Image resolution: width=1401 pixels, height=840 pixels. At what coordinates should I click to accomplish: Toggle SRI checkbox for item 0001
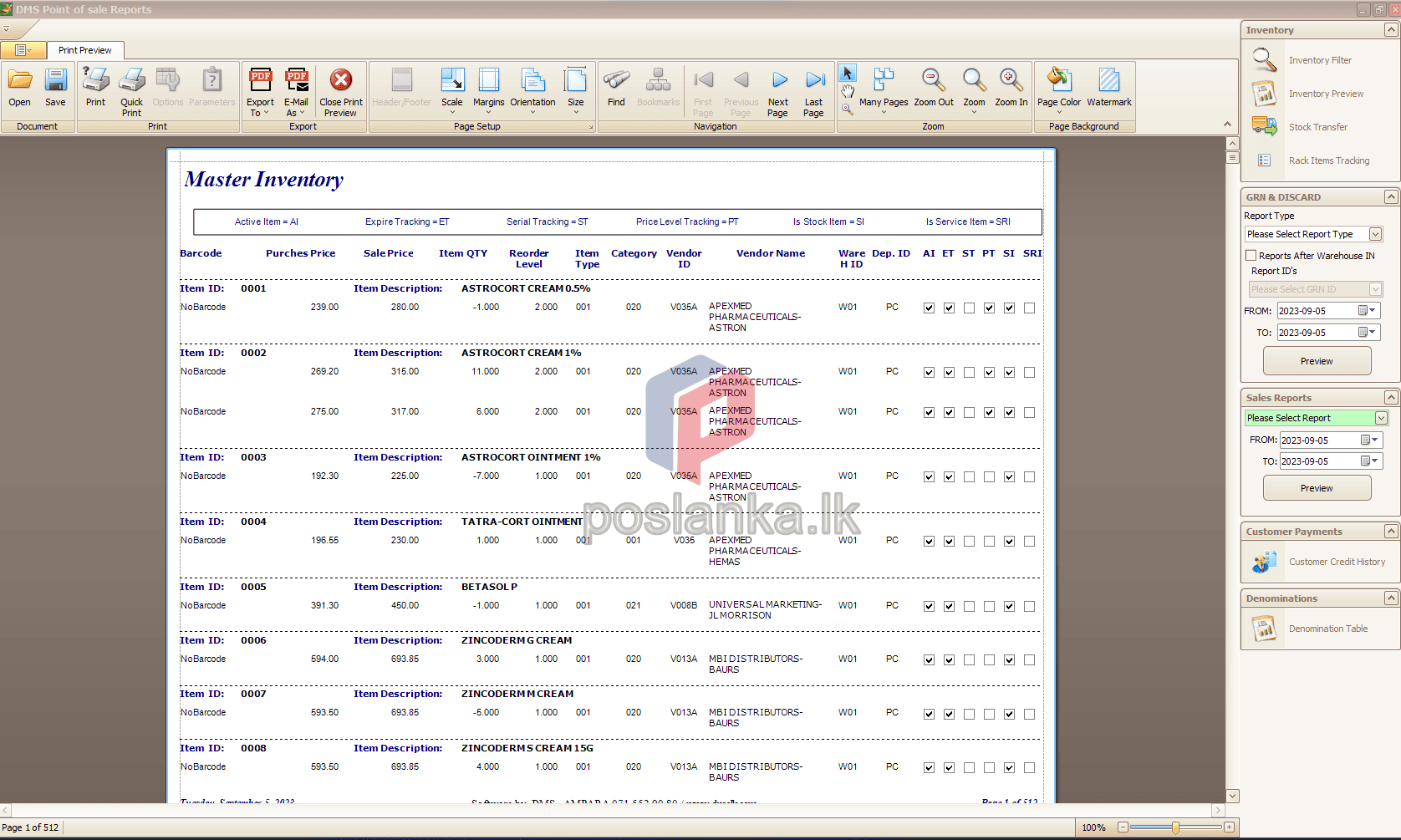(x=1029, y=308)
